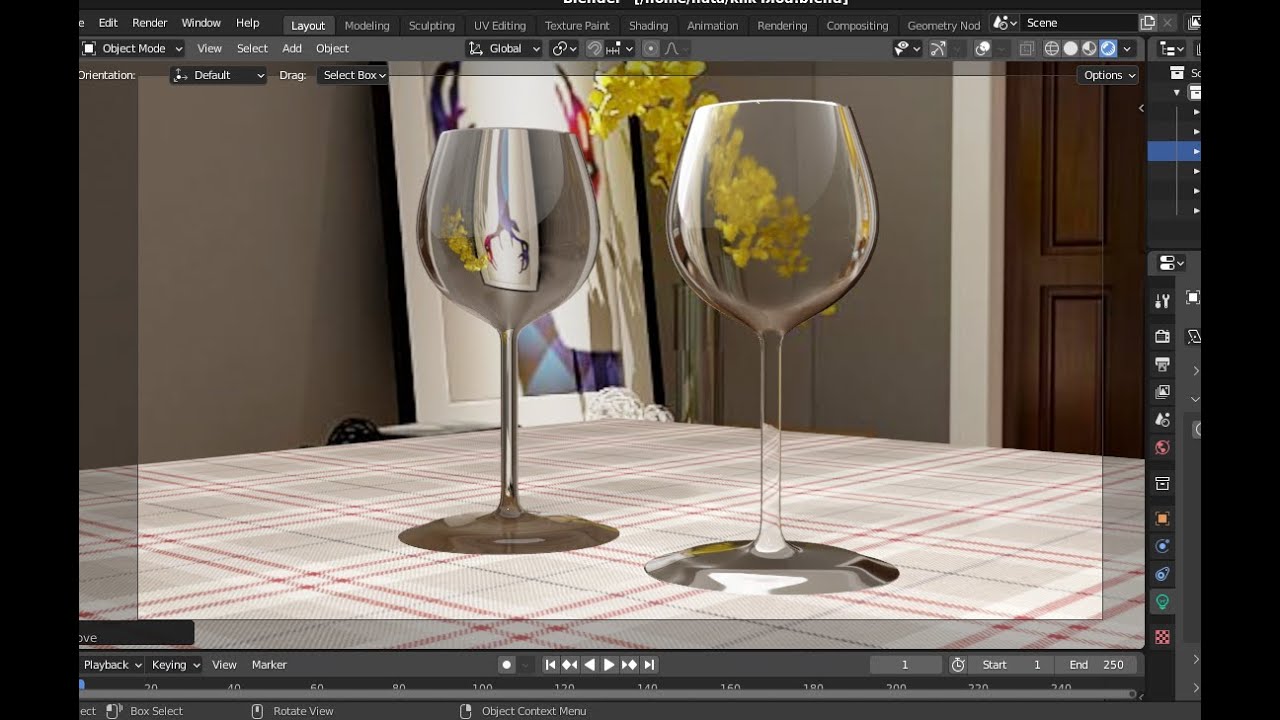
Task: Open the Keying dropdown in timeline
Action: click(x=175, y=665)
